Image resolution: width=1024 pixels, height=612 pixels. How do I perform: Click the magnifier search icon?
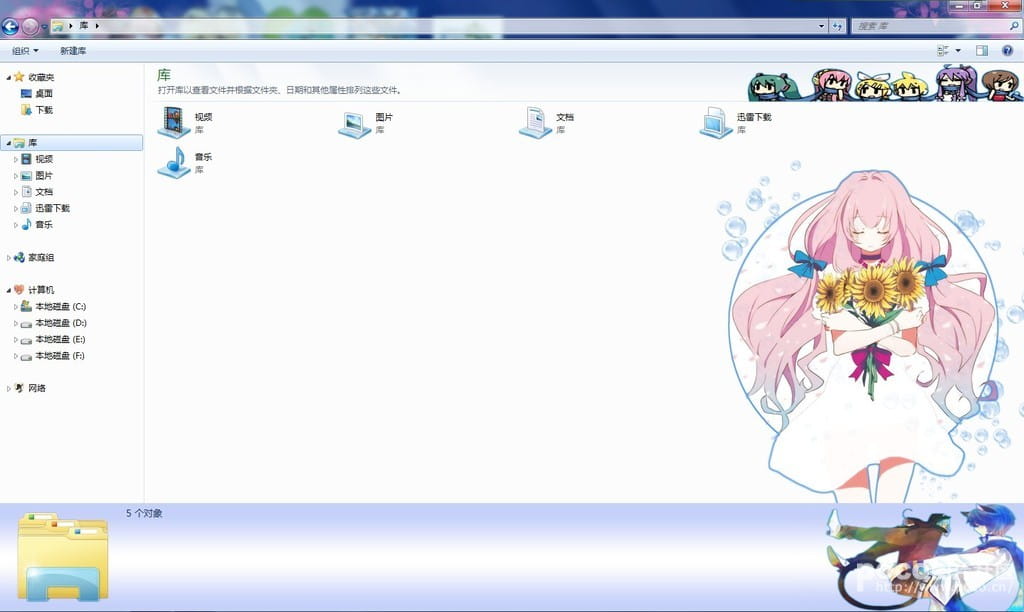coord(1014,26)
